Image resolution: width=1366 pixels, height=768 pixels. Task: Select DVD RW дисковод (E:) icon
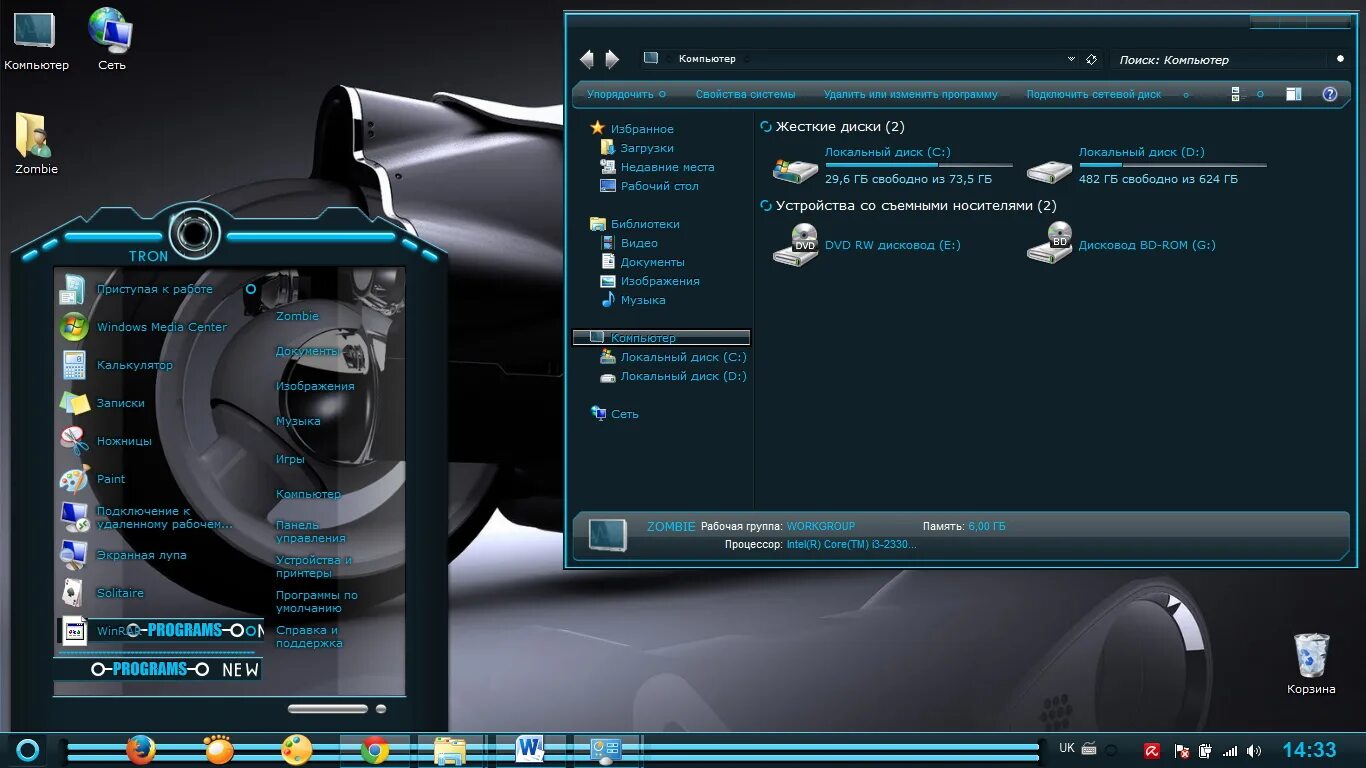pos(795,244)
